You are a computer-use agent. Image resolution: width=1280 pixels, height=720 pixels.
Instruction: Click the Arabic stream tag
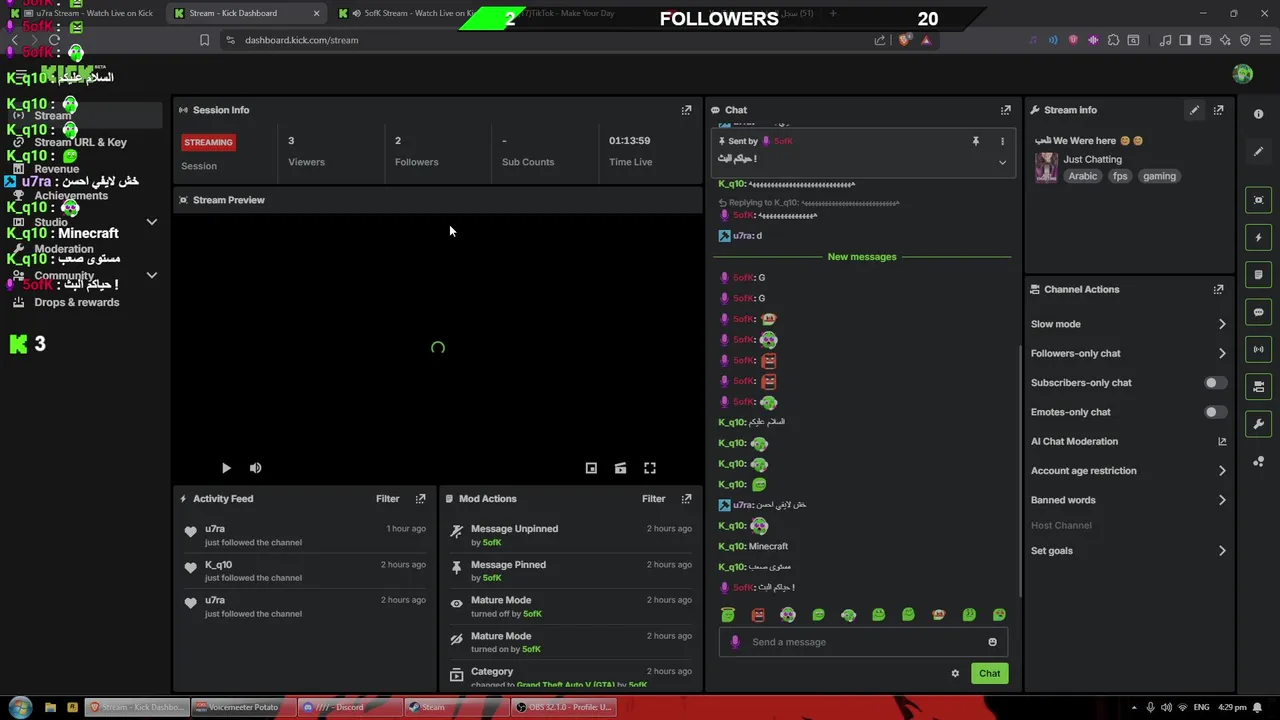(1083, 176)
